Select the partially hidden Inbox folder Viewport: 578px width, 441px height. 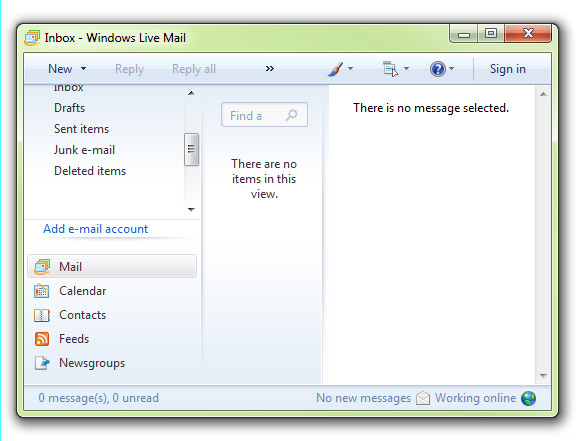(x=68, y=89)
